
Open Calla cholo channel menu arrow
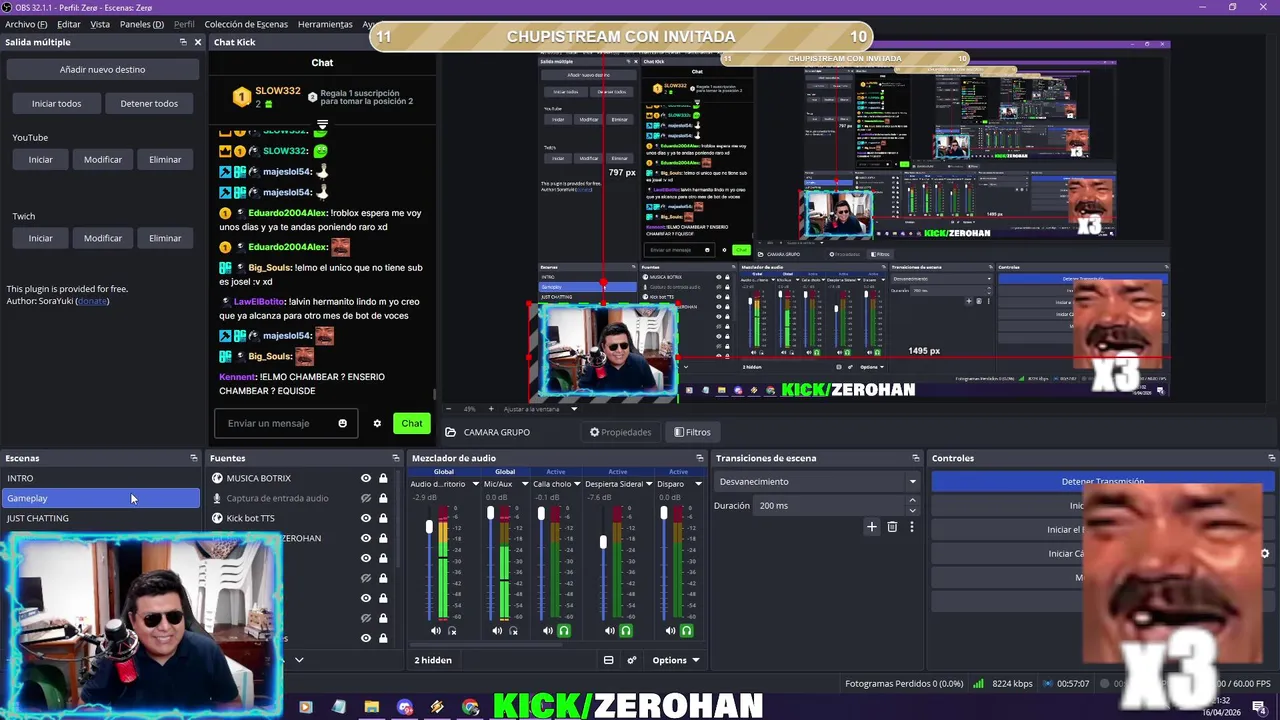point(578,484)
